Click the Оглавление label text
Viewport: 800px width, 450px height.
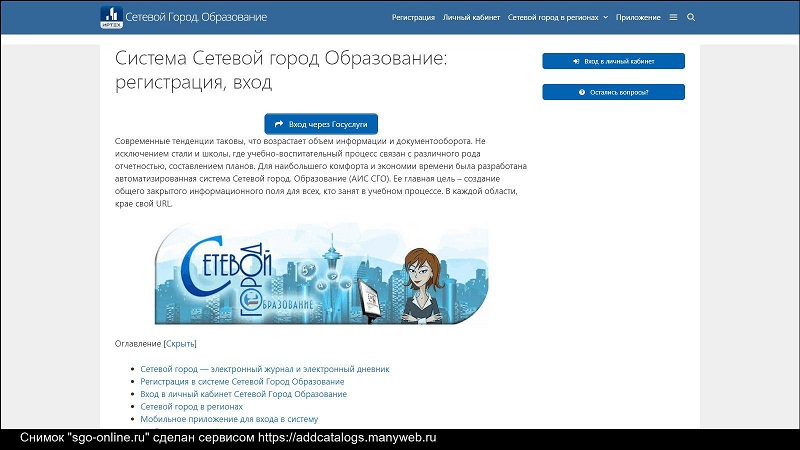(x=138, y=344)
